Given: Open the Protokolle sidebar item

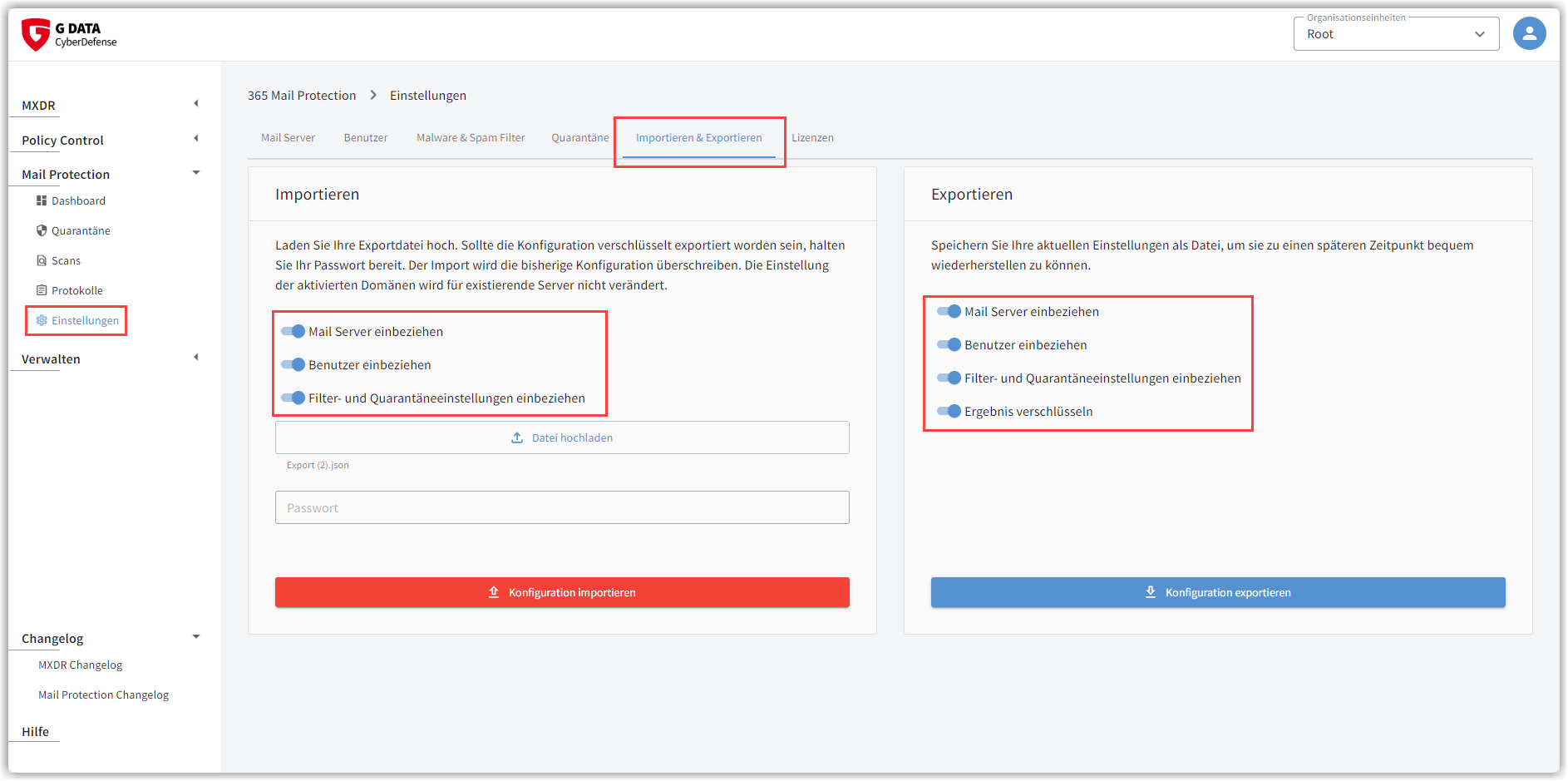Looking at the screenshot, I should click(77, 290).
